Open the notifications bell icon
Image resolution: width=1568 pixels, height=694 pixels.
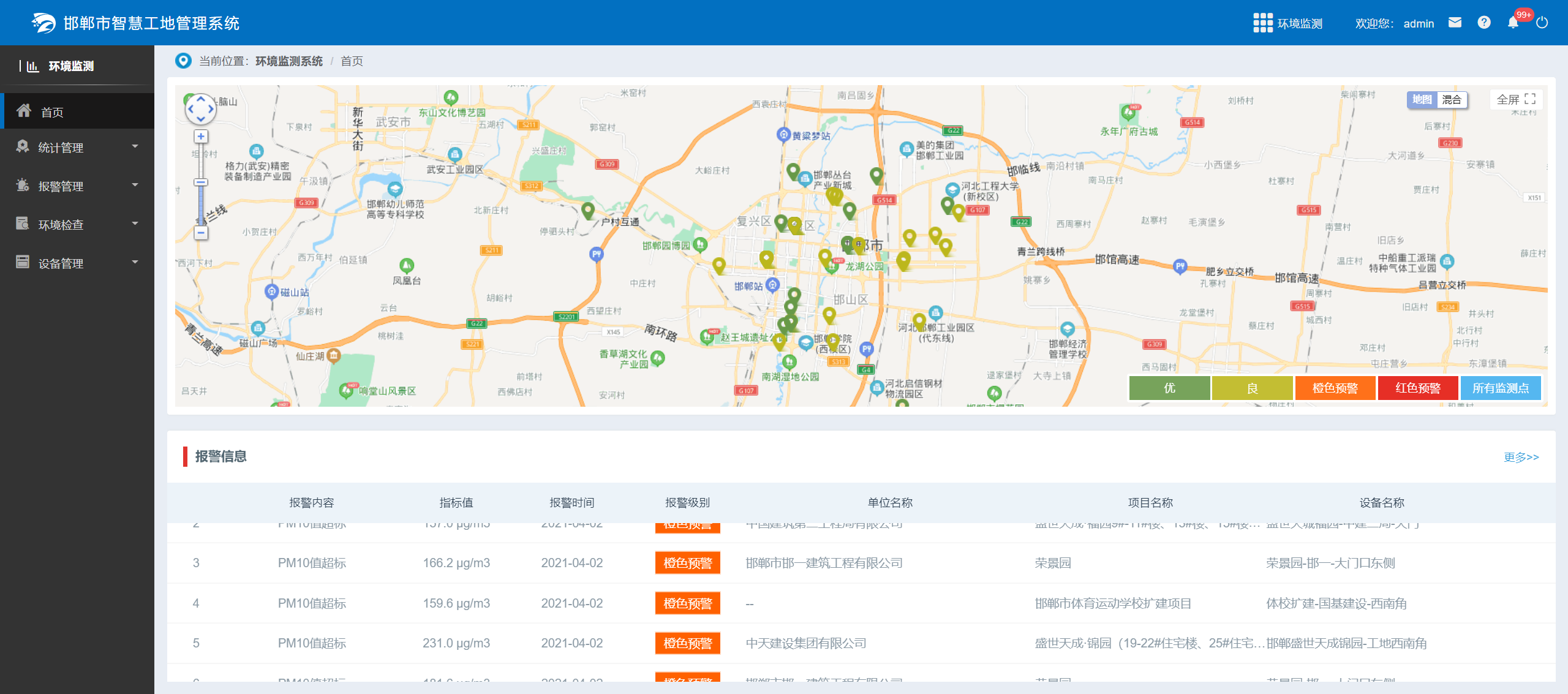tap(1513, 23)
